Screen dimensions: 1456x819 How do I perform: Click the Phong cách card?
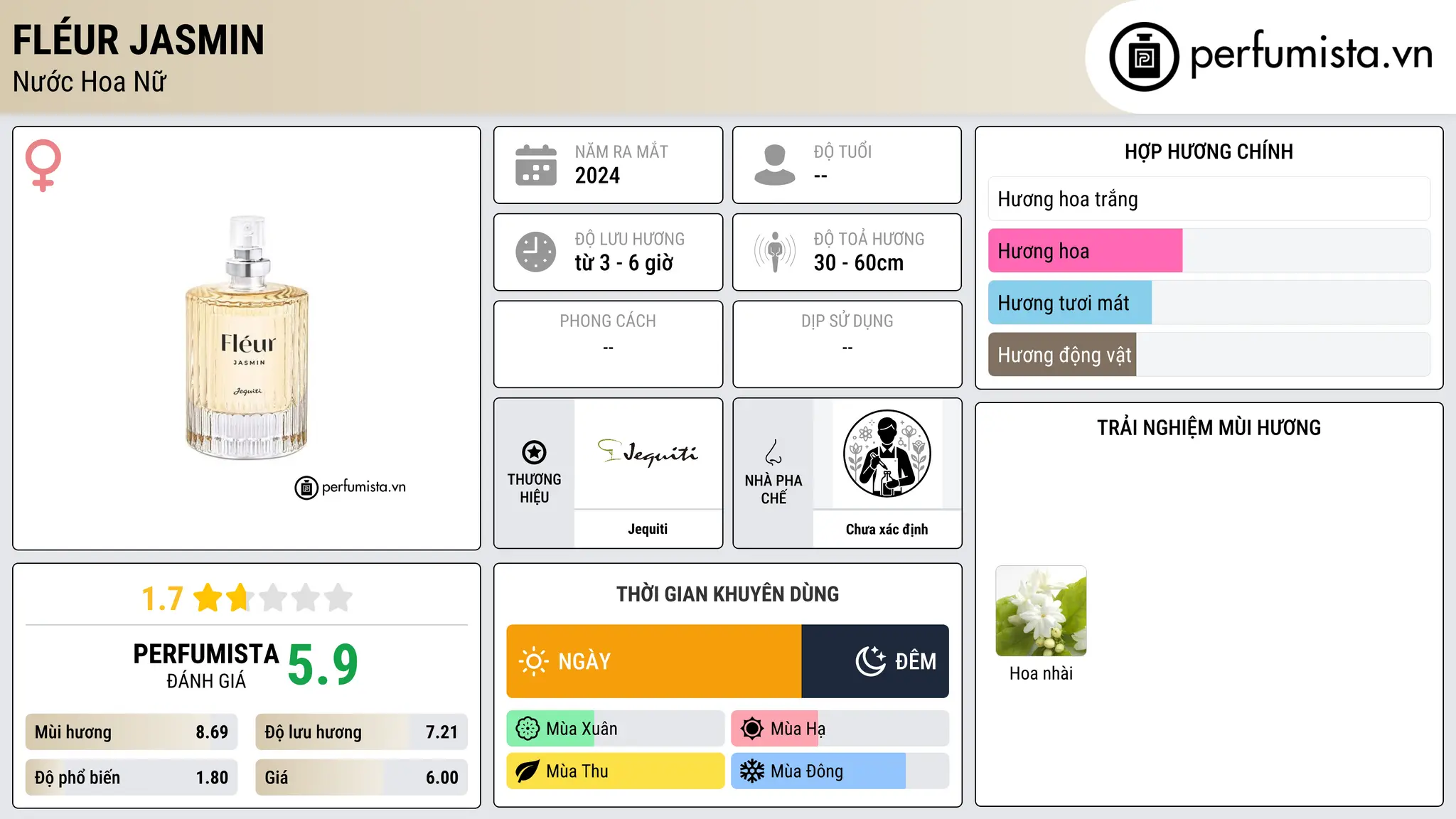(608, 344)
